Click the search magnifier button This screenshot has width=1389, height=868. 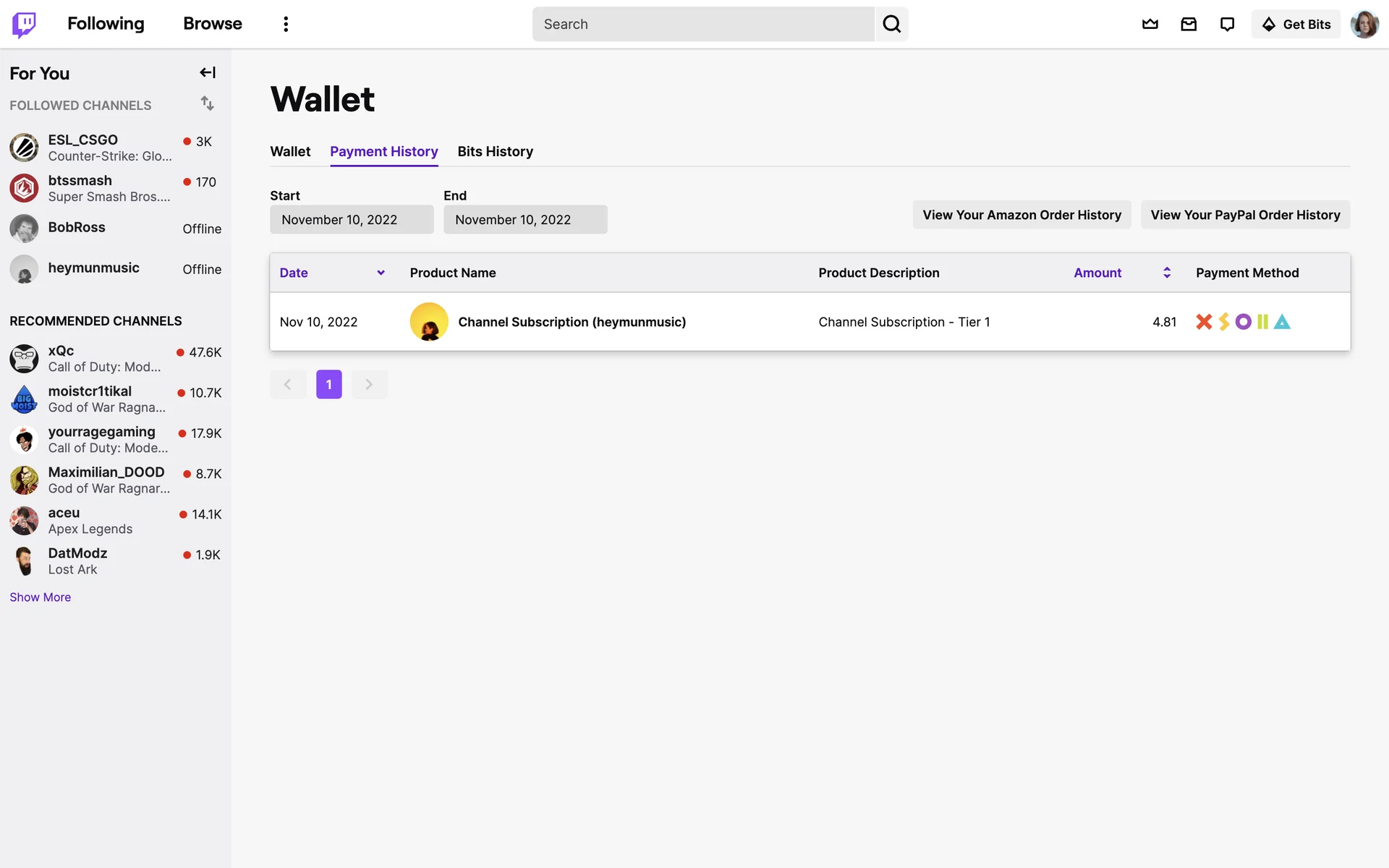(x=891, y=25)
